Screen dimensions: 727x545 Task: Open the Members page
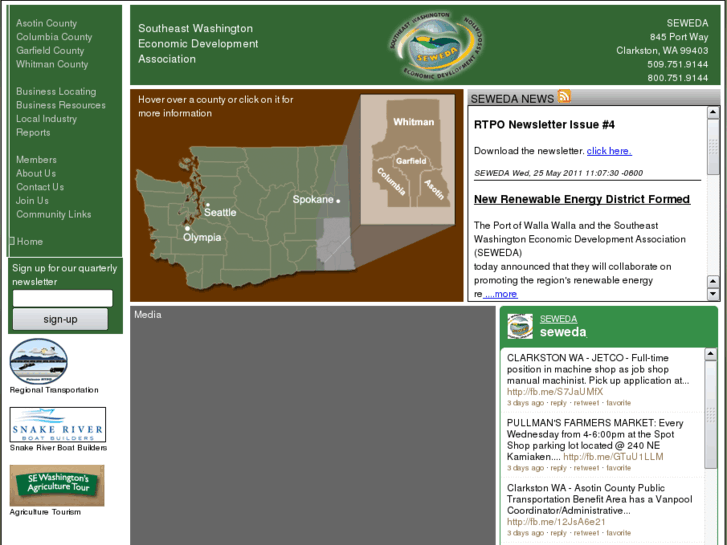[36, 160]
